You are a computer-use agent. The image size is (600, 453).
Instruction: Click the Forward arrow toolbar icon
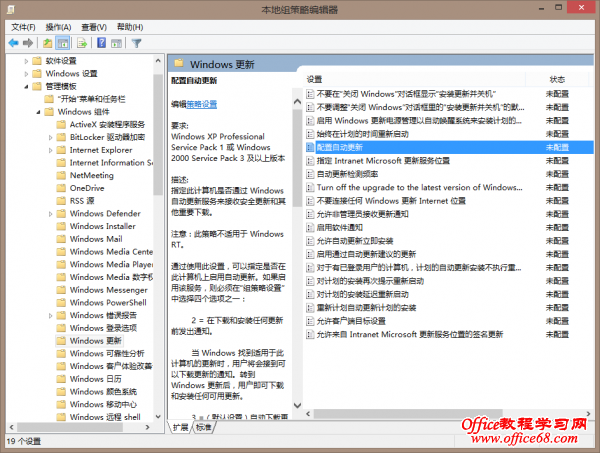(x=28, y=43)
